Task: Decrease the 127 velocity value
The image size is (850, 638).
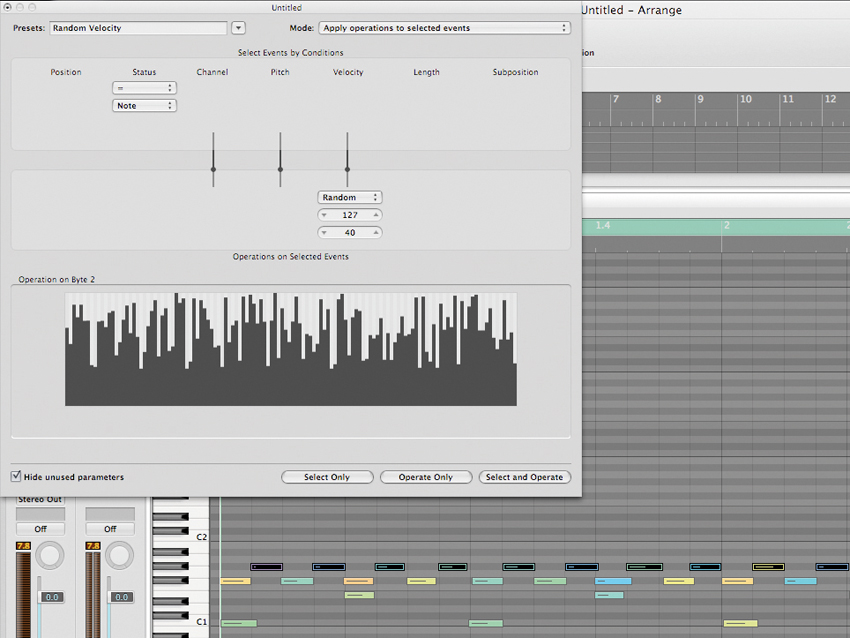Action: pos(324,215)
